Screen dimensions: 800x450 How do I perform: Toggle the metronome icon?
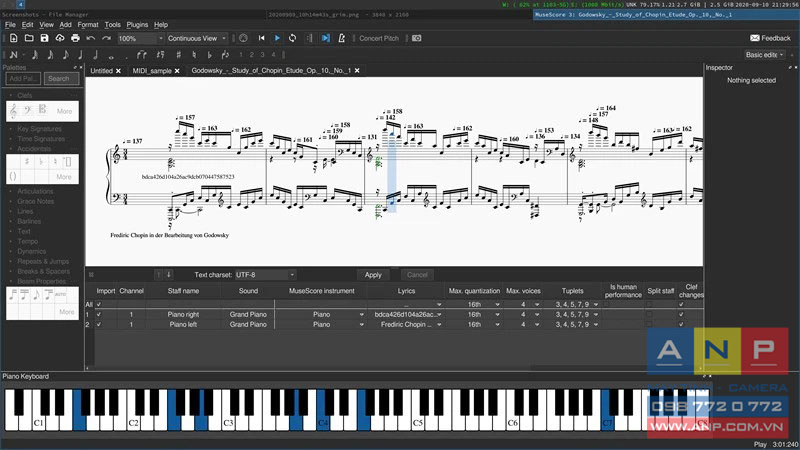pyautogui.click(x=341, y=38)
